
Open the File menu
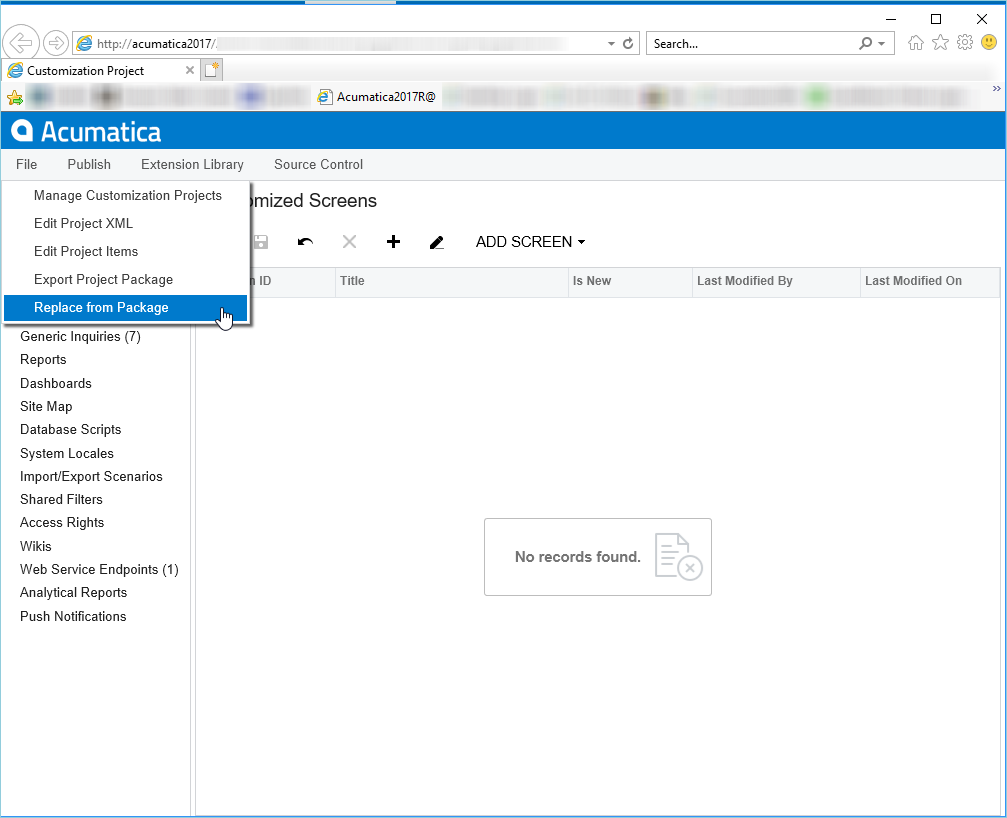tap(26, 164)
